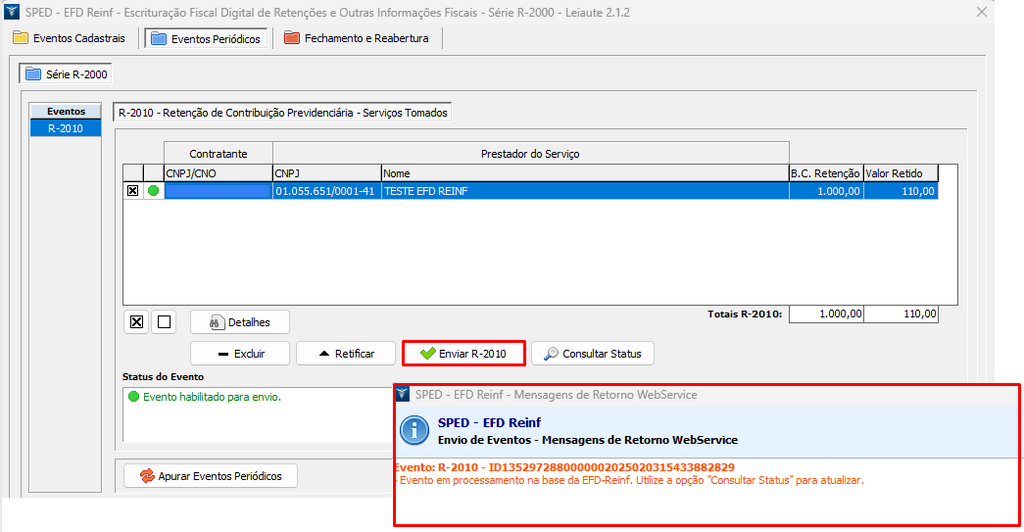The height and width of the screenshot is (532, 1024).
Task: Click the Consultar Status magnifier button
Action: click(x=592, y=354)
